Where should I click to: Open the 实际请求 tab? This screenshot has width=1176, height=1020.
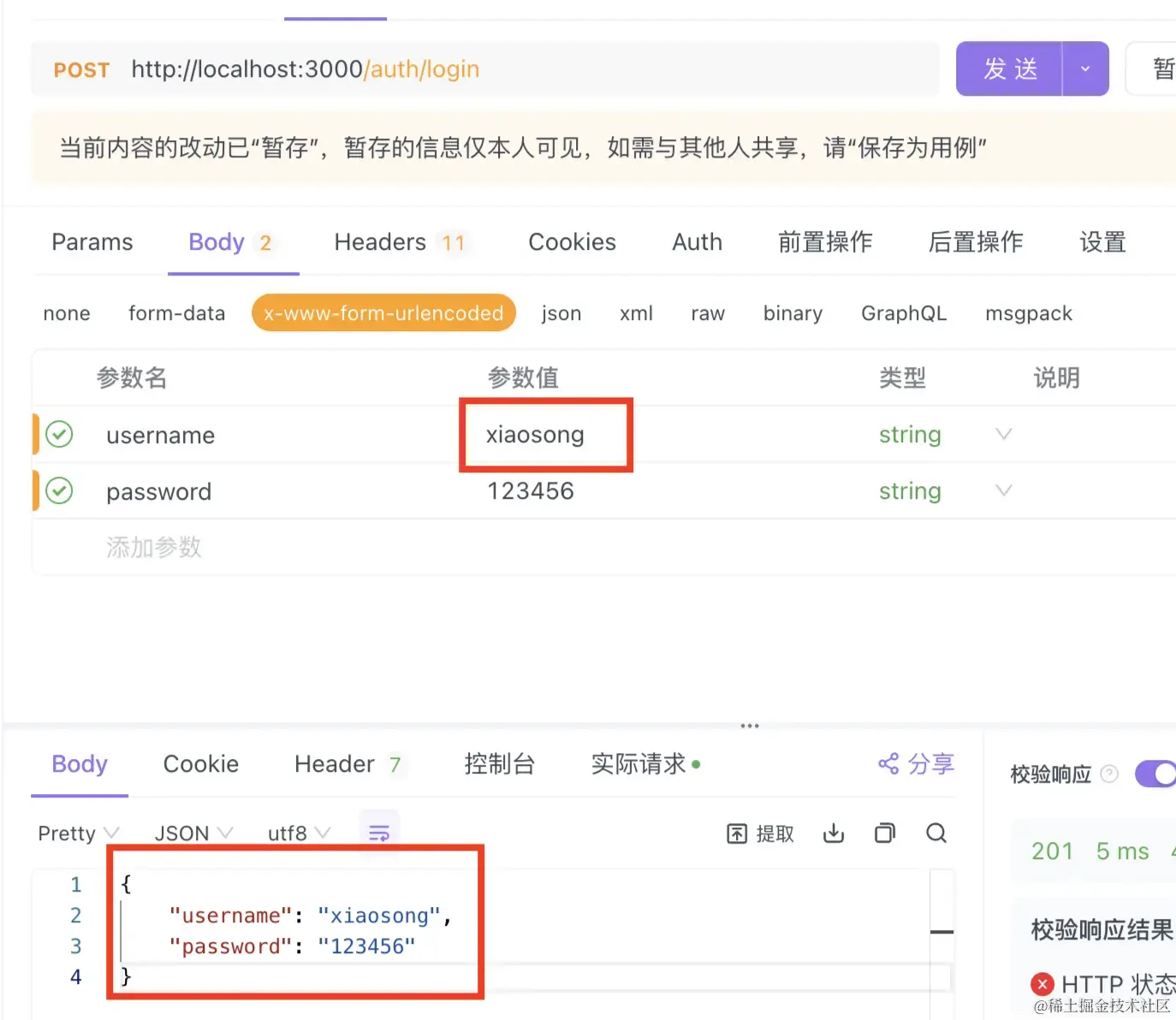(x=645, y=764)
